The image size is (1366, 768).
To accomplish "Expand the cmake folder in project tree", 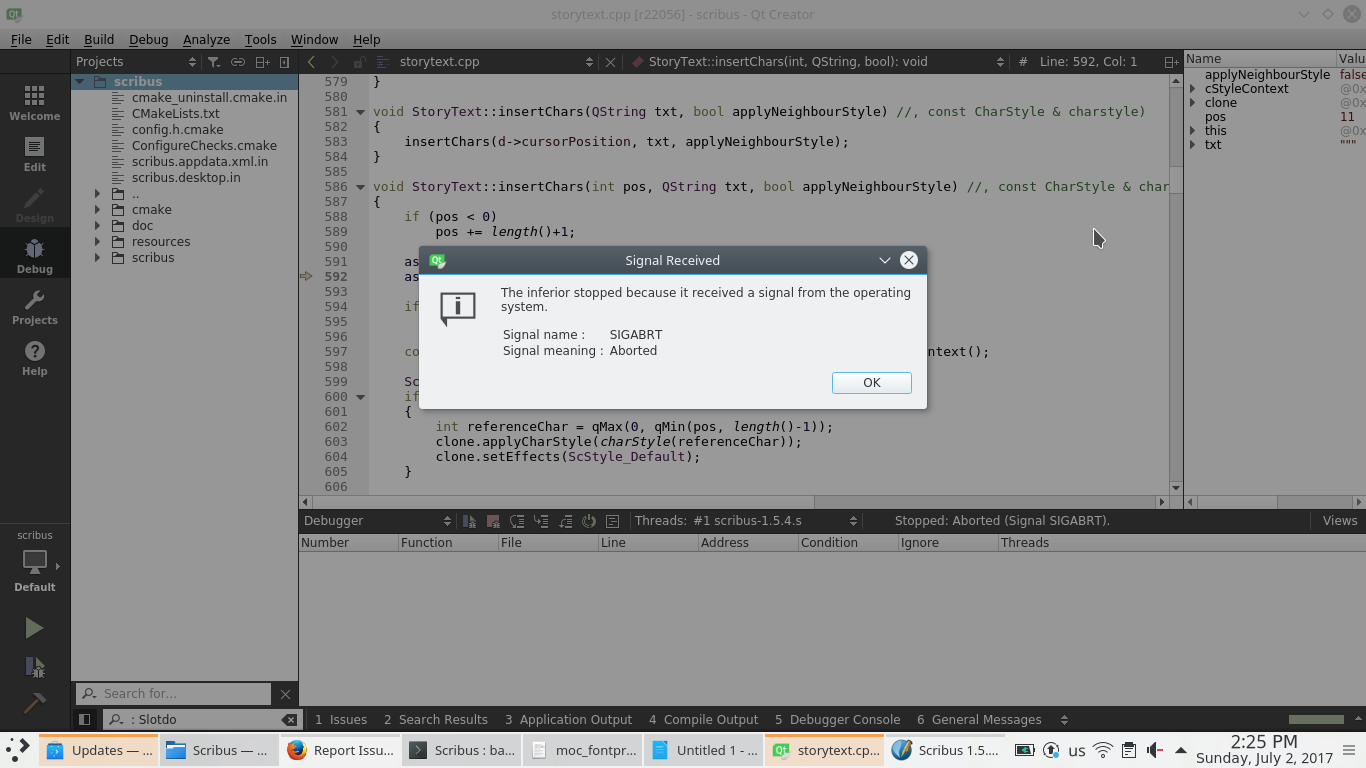I will click(x=97, y=210).
